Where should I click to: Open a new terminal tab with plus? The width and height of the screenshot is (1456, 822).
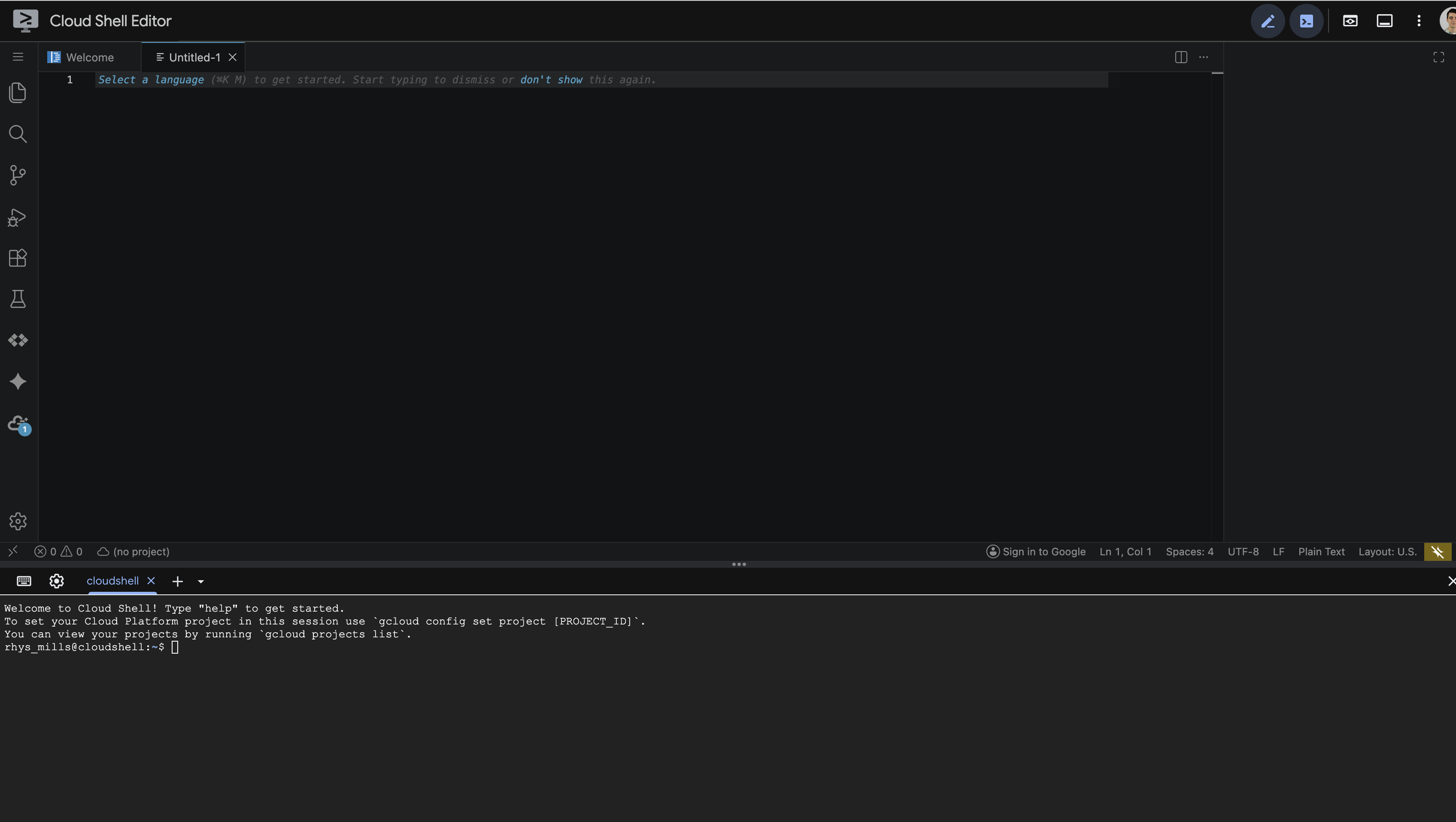click(x=177, y=582)
